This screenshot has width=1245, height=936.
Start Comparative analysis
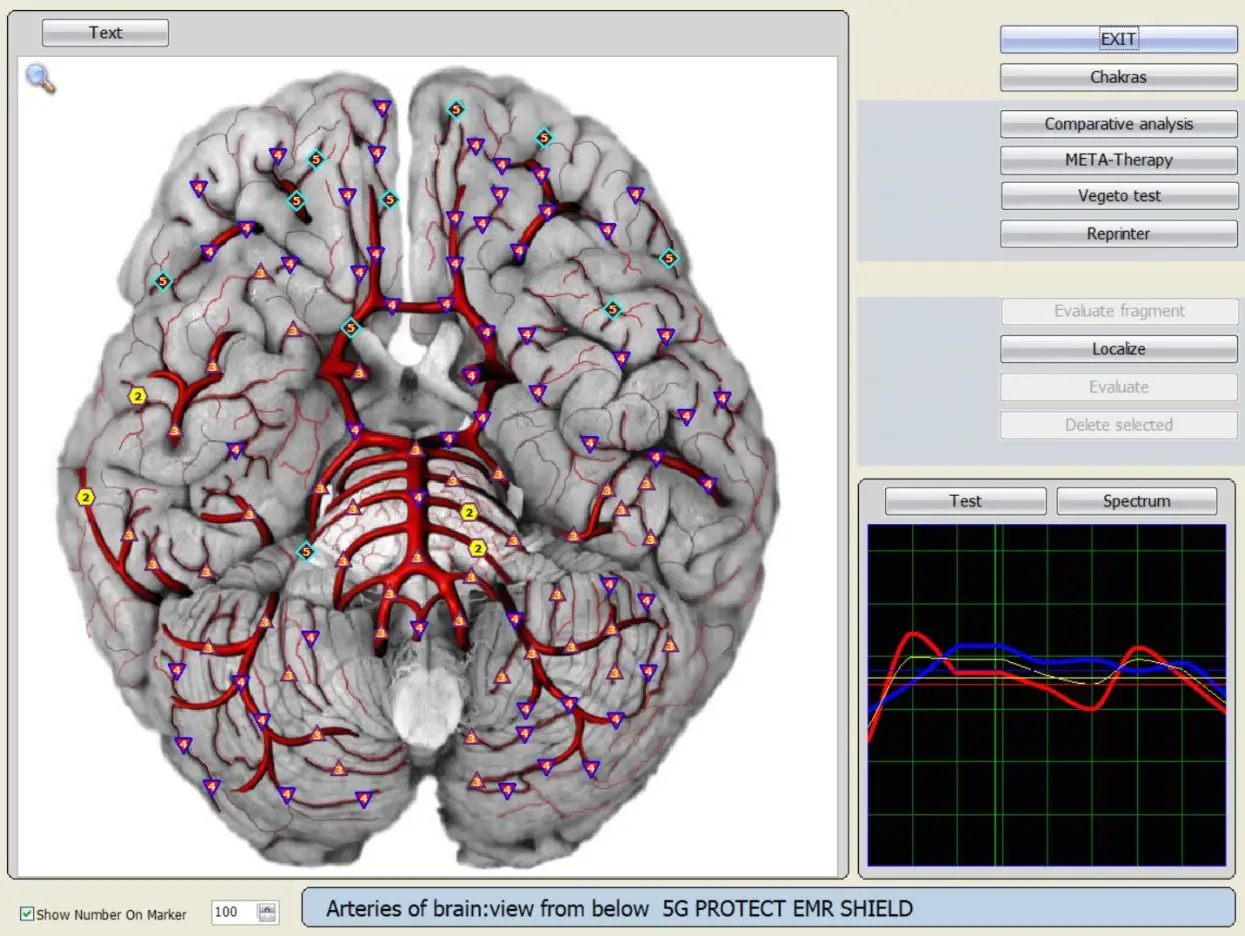tap(1118, 124)
